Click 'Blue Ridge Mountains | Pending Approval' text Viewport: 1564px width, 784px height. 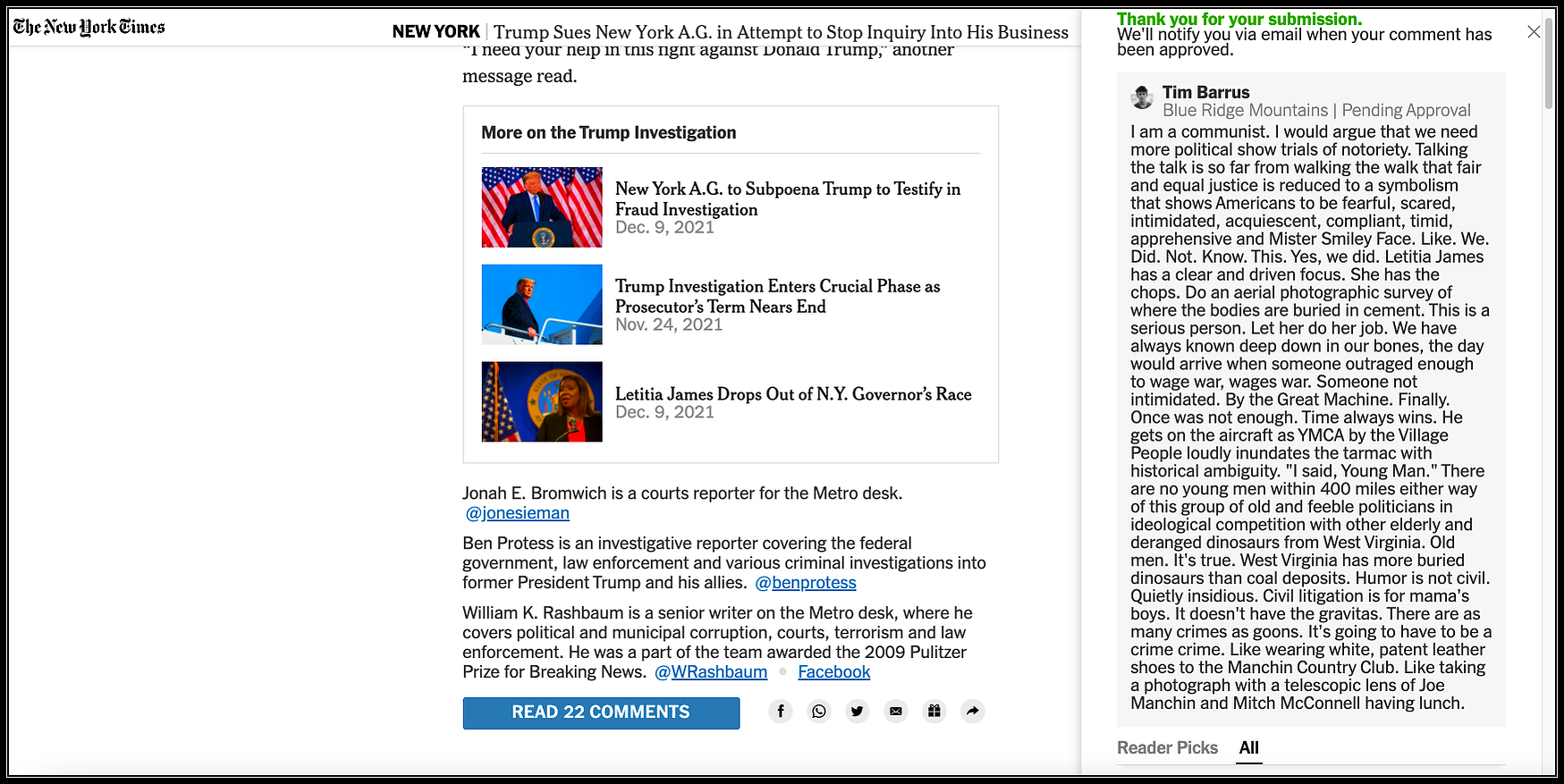tap(1316, 110)
